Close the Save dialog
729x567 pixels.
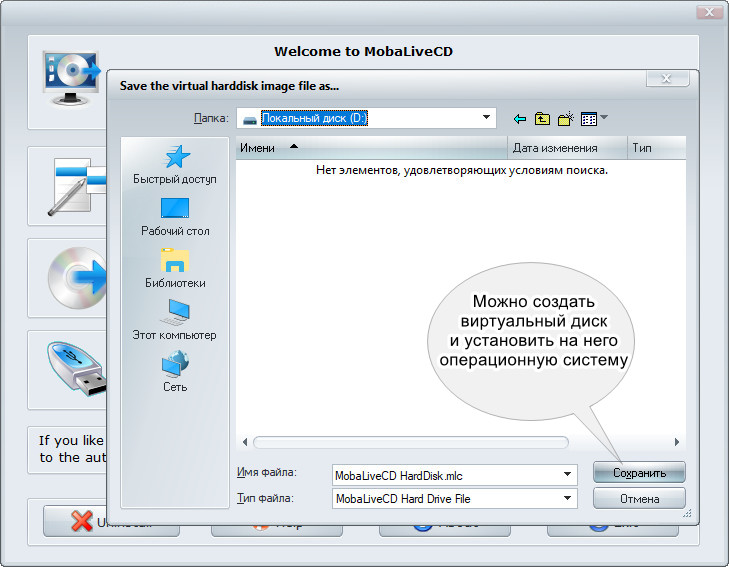tap(667, 79)
